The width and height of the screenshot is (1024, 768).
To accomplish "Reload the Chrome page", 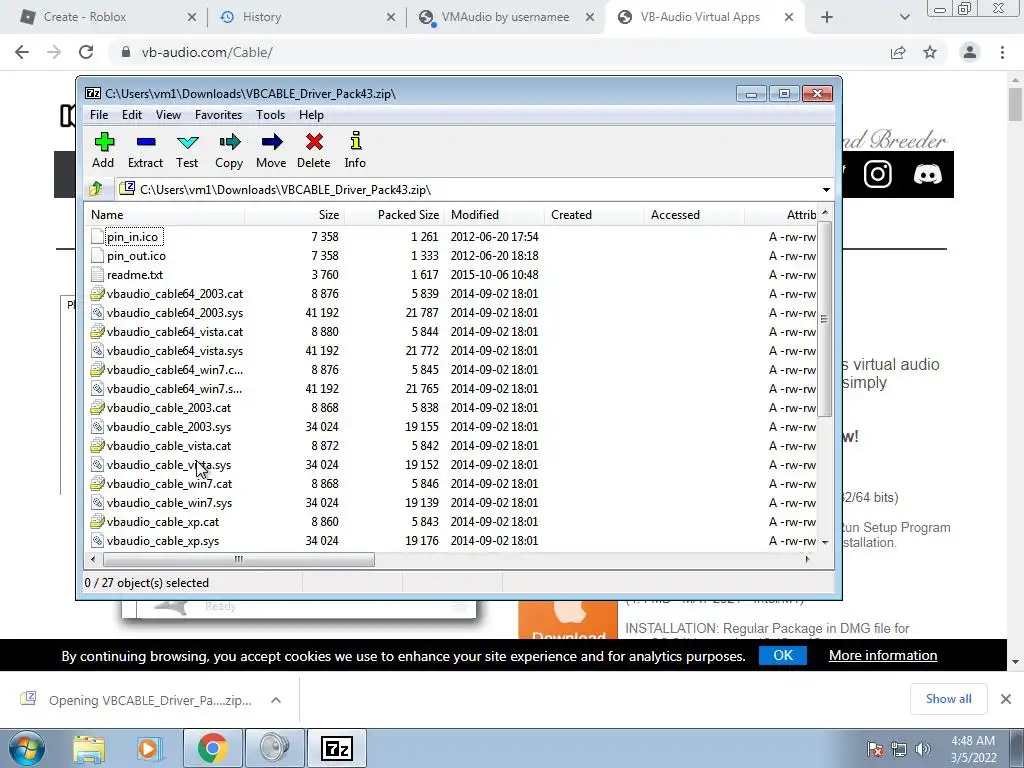I will [x=86, y=52].
